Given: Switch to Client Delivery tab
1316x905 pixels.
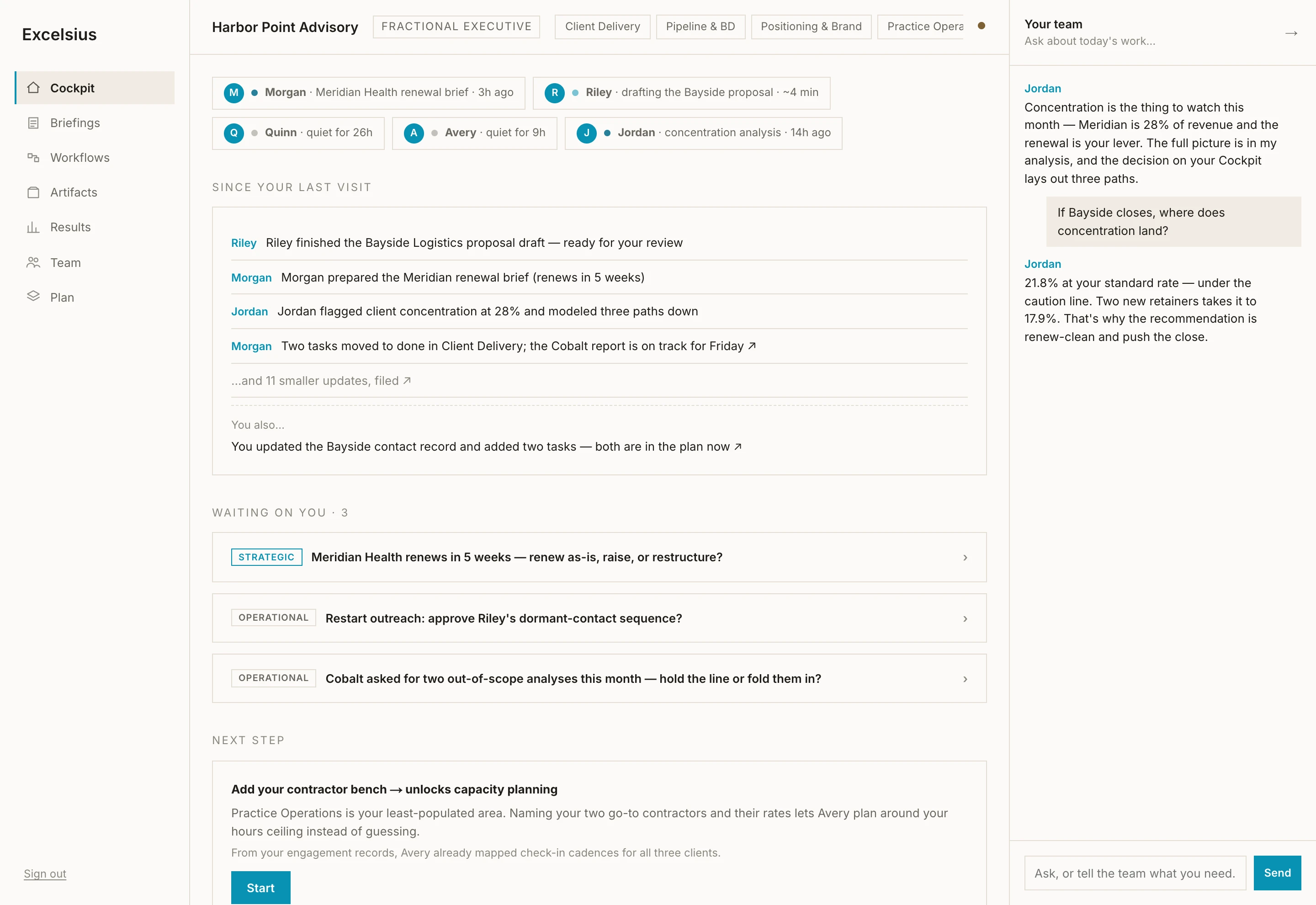Looking at the screenshot, I should (x=602, y=27).
